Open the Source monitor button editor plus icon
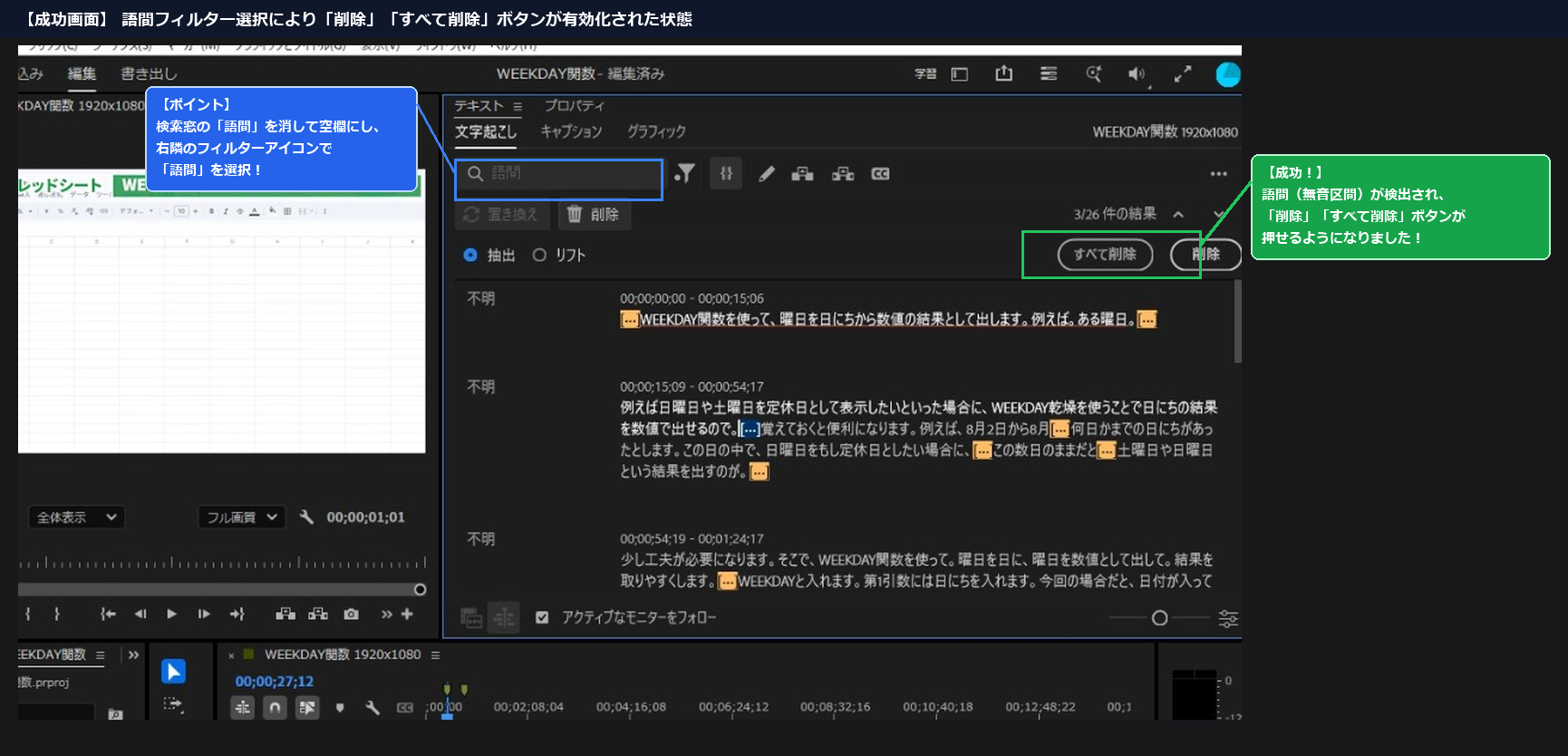Viewport: 1568px width, 756px height. (407, 615)
